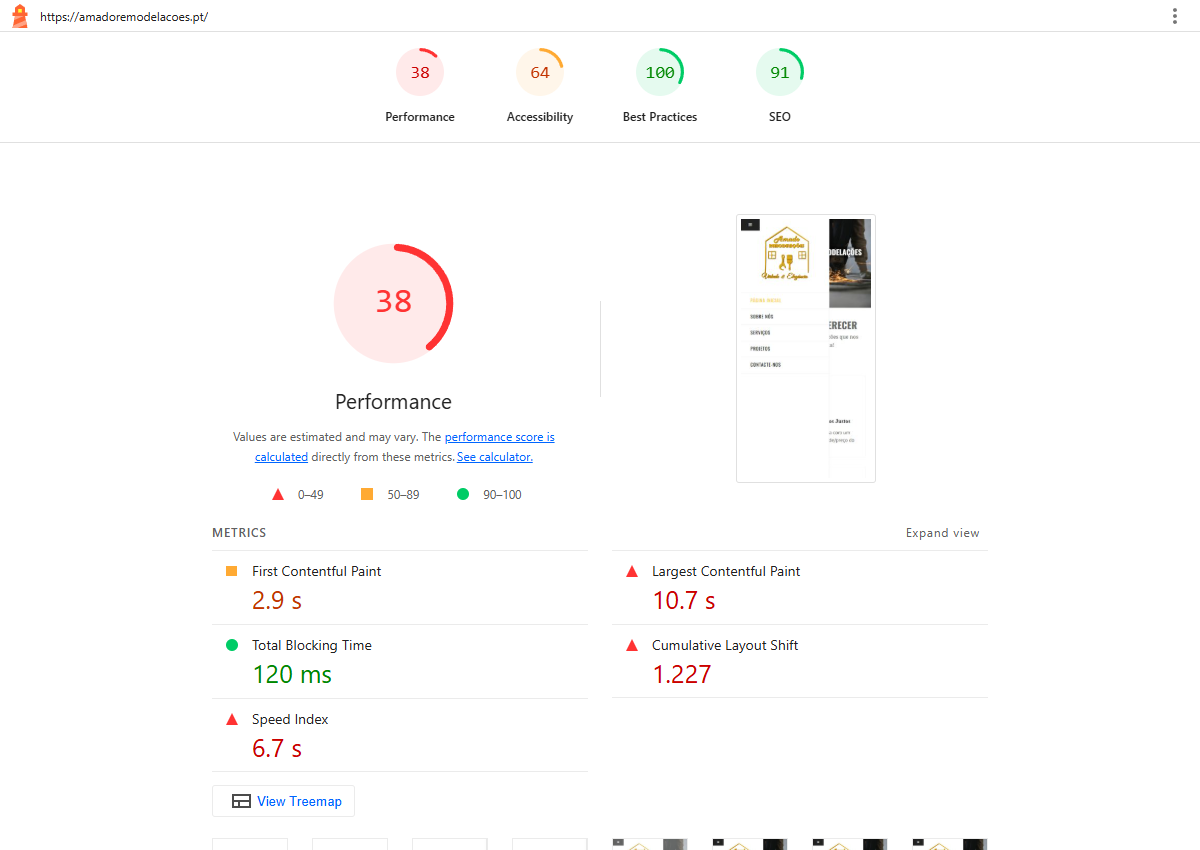Click the orange square legend icon for 50–89
1200x850 pixels.
[x=367, y=494]
